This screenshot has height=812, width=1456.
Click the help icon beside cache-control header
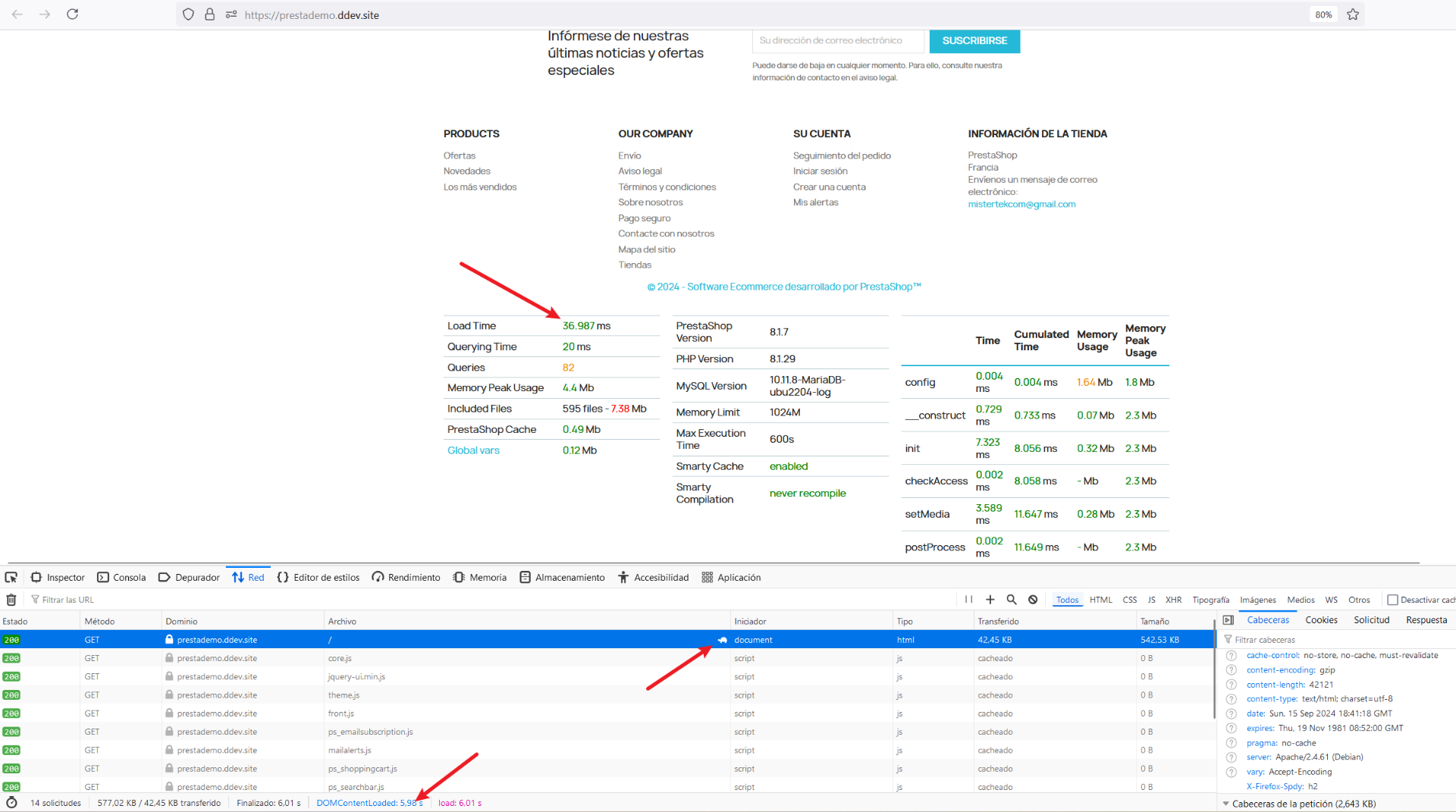tap(1232, 656)
